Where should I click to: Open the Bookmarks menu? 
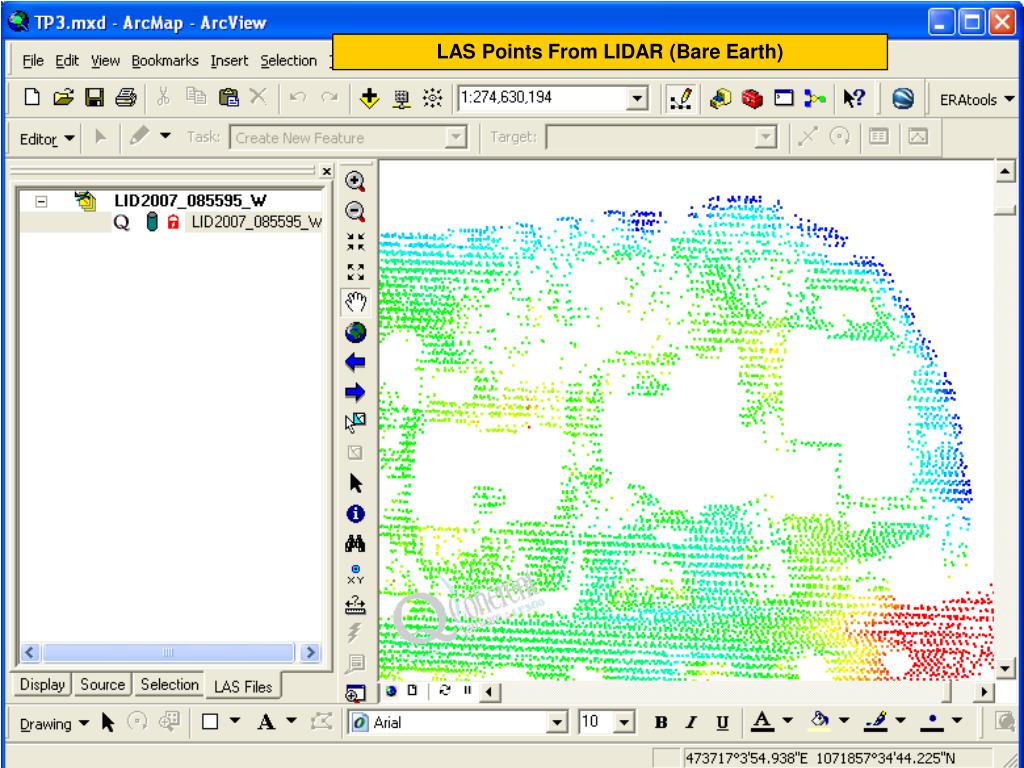(x=165, y=61)
